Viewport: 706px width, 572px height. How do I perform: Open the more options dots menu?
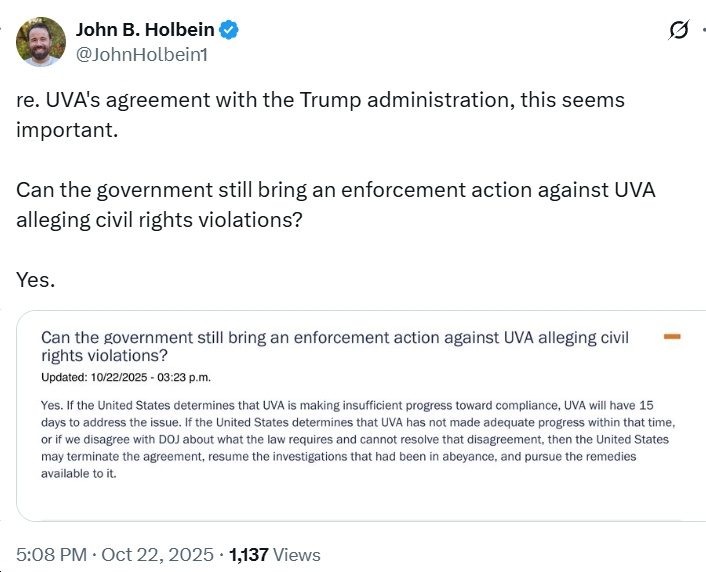coord(702,31)
